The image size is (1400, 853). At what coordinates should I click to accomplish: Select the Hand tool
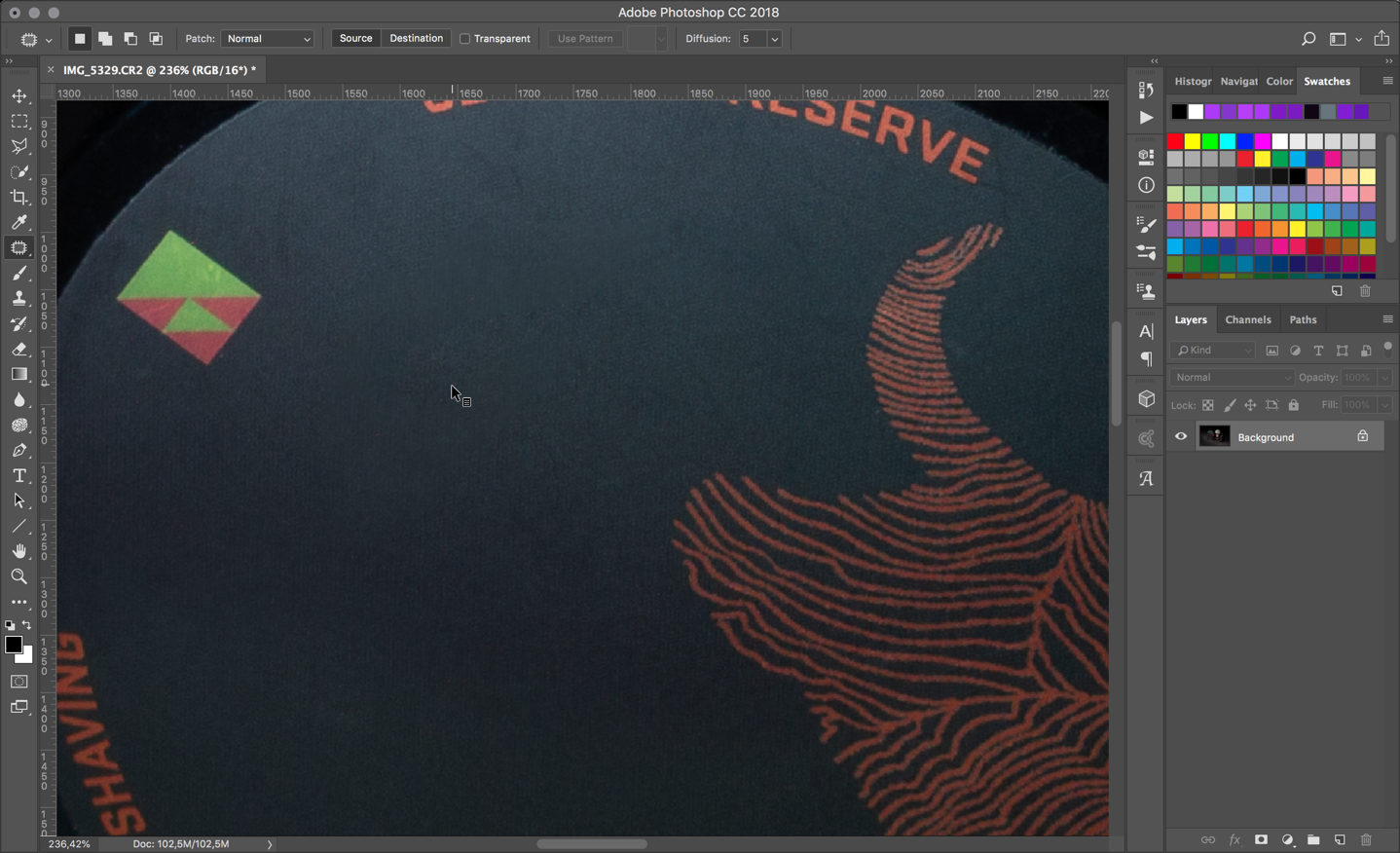[x=19, y=552]
